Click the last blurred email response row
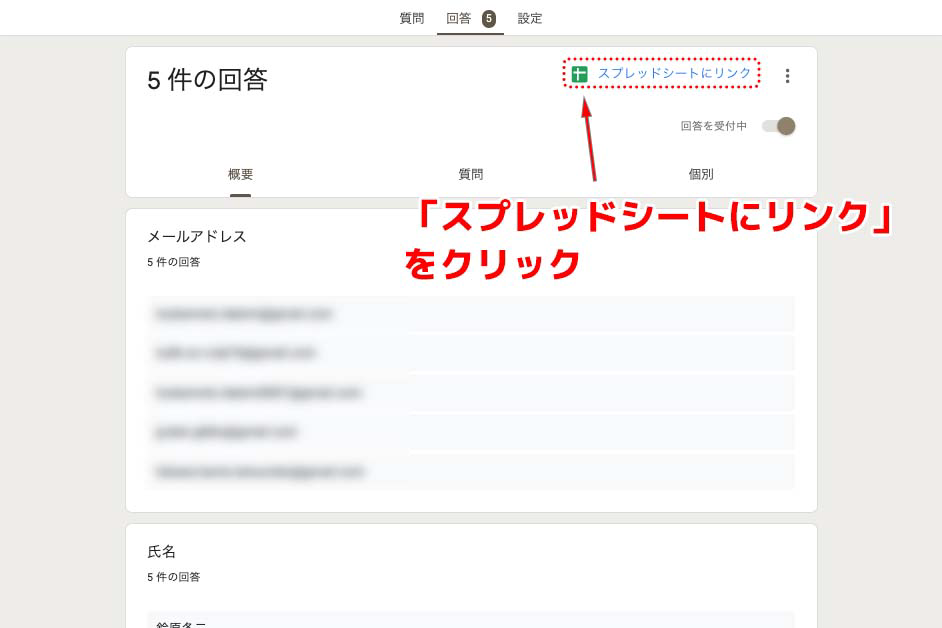This screenshot has width=942, height=628. [x=470, y=471]
